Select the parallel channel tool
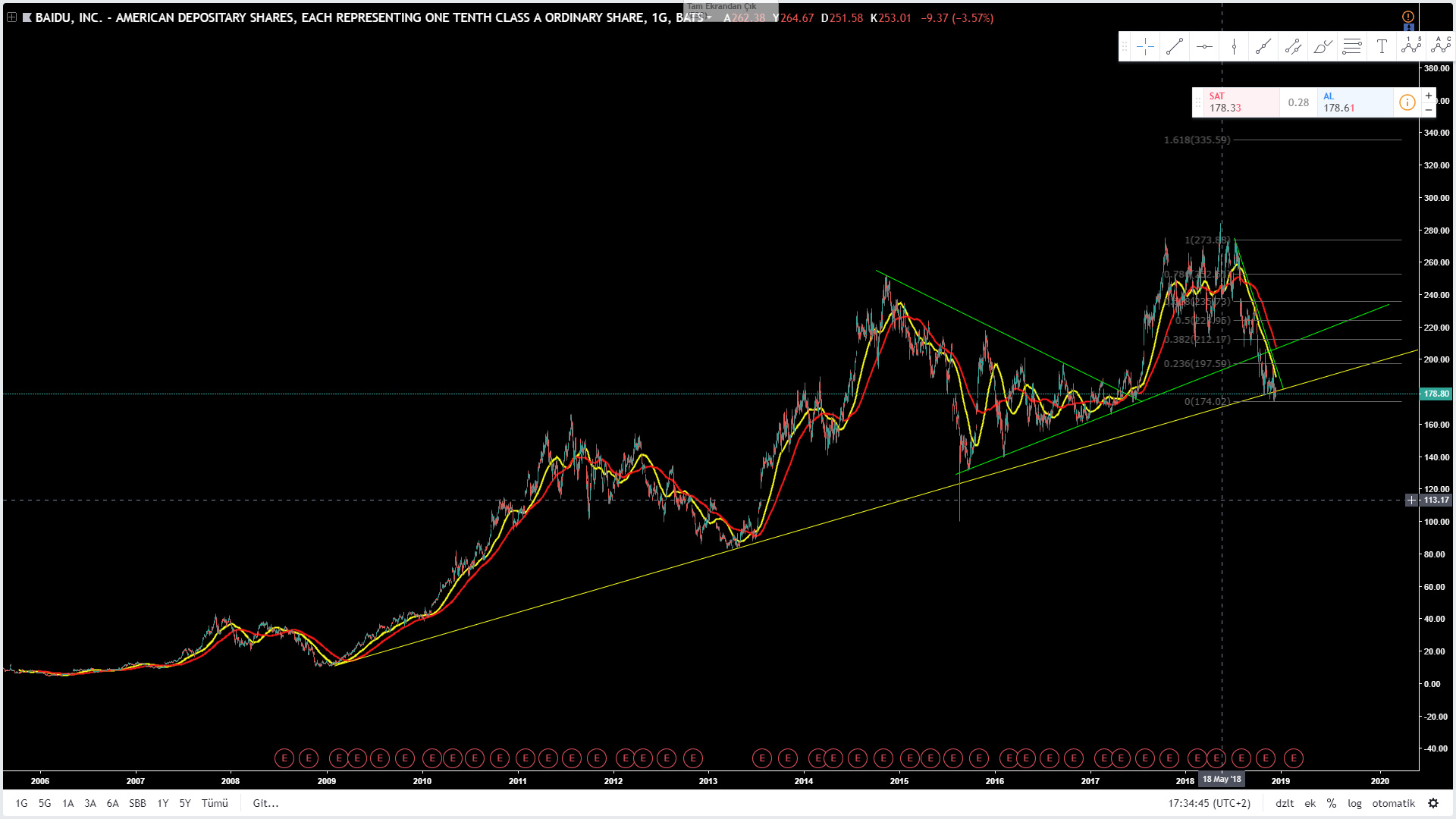The height and width of the screenshot is (819, 1456). coord(1293,47)
